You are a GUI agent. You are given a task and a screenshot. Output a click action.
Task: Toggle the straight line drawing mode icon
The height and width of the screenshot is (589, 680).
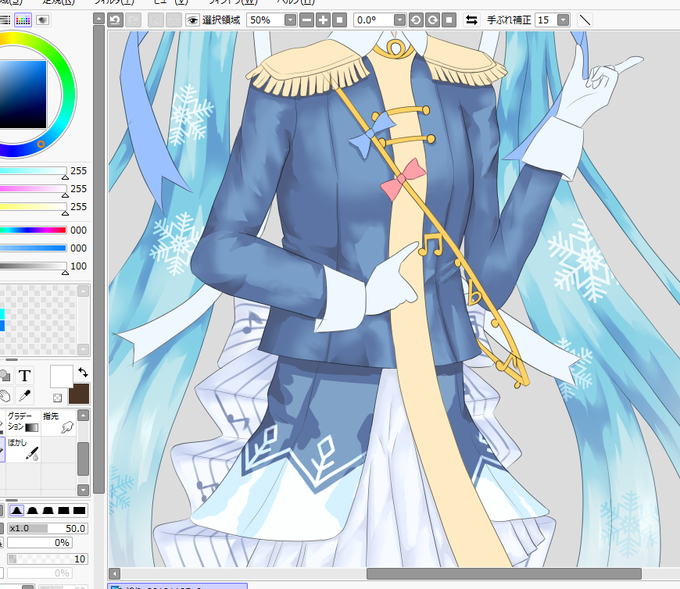coord(585,20)
